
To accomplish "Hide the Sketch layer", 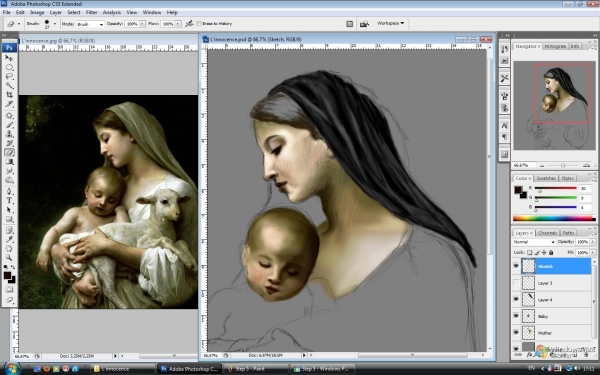I will point(516,266).
